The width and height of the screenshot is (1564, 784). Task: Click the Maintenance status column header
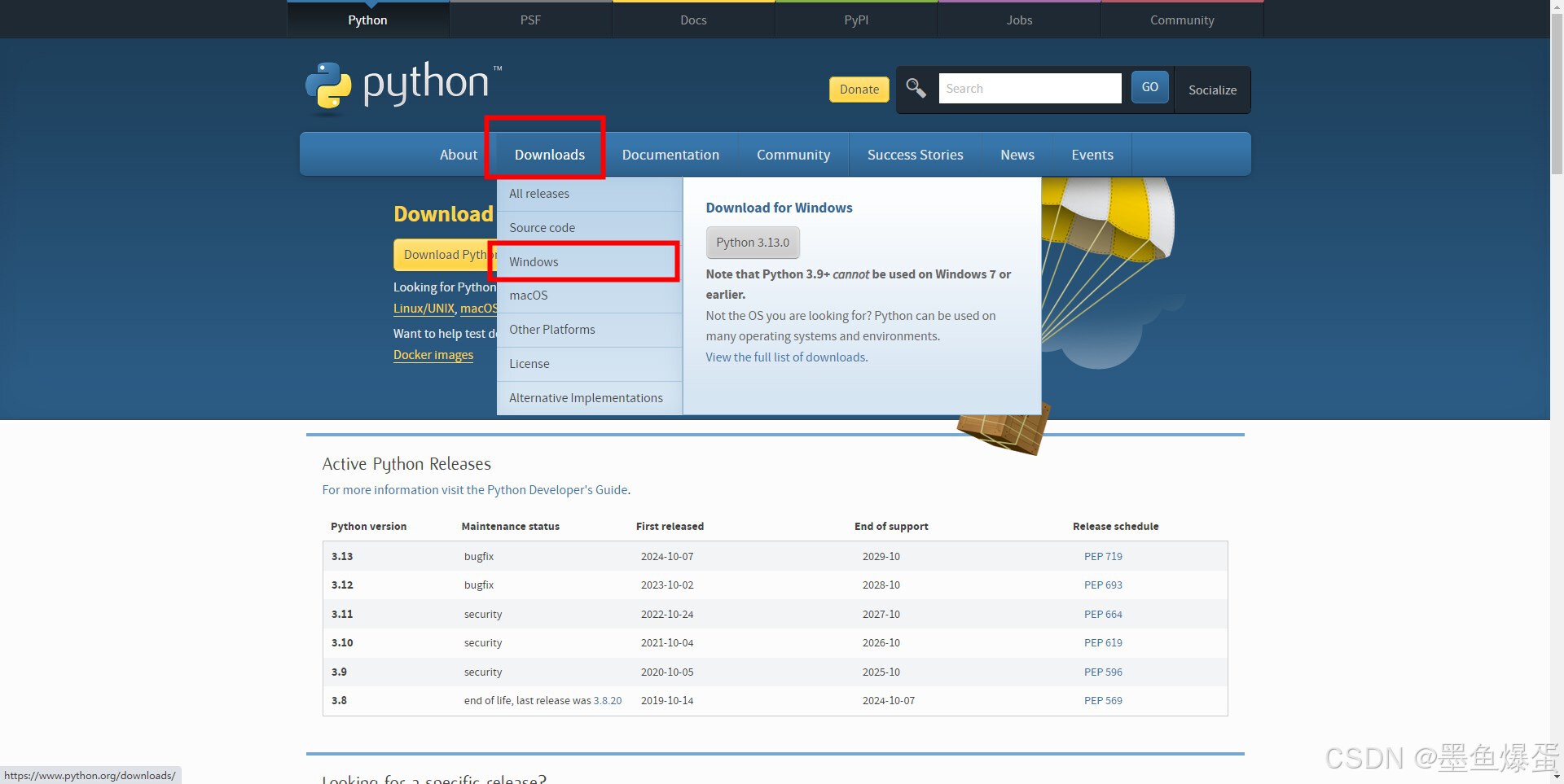(x=510, y=527)
